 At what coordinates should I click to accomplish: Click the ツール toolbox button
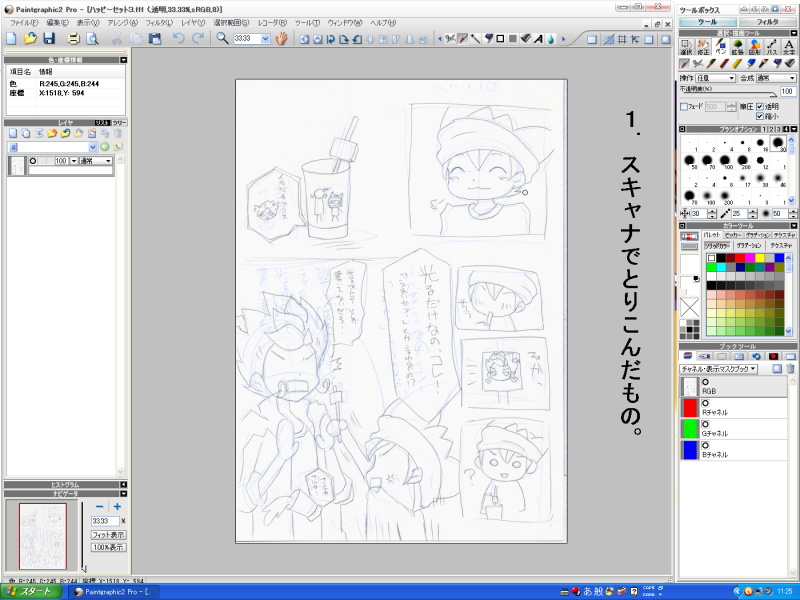[708, 22]
